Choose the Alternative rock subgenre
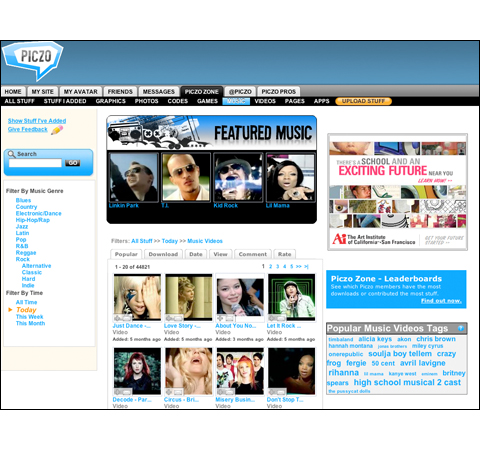The height and width of the screenshot is (450, 480). pyautogui.click(x=36, y=266)
